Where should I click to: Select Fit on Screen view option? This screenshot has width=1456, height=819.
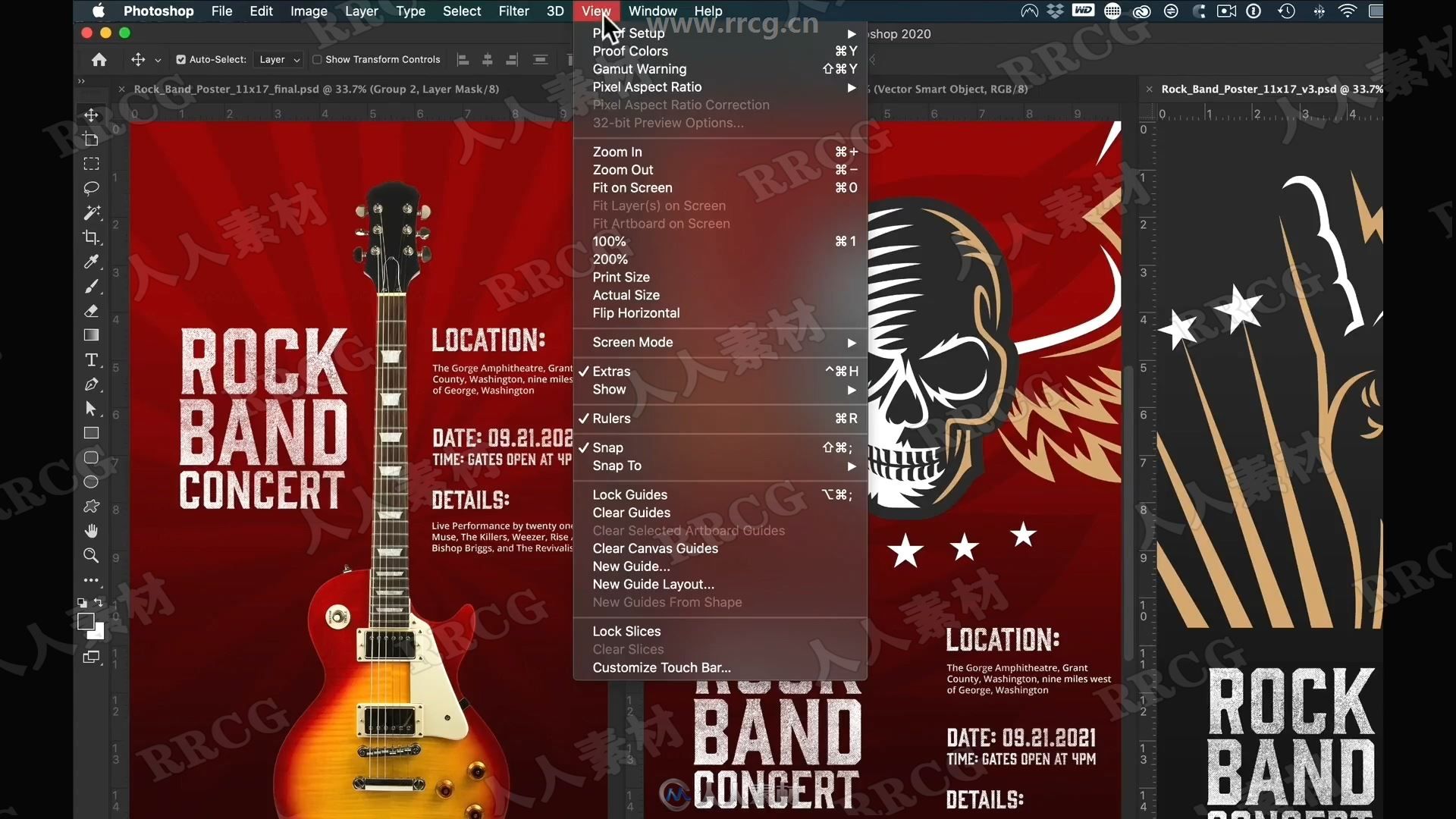[x=632, y=187]
